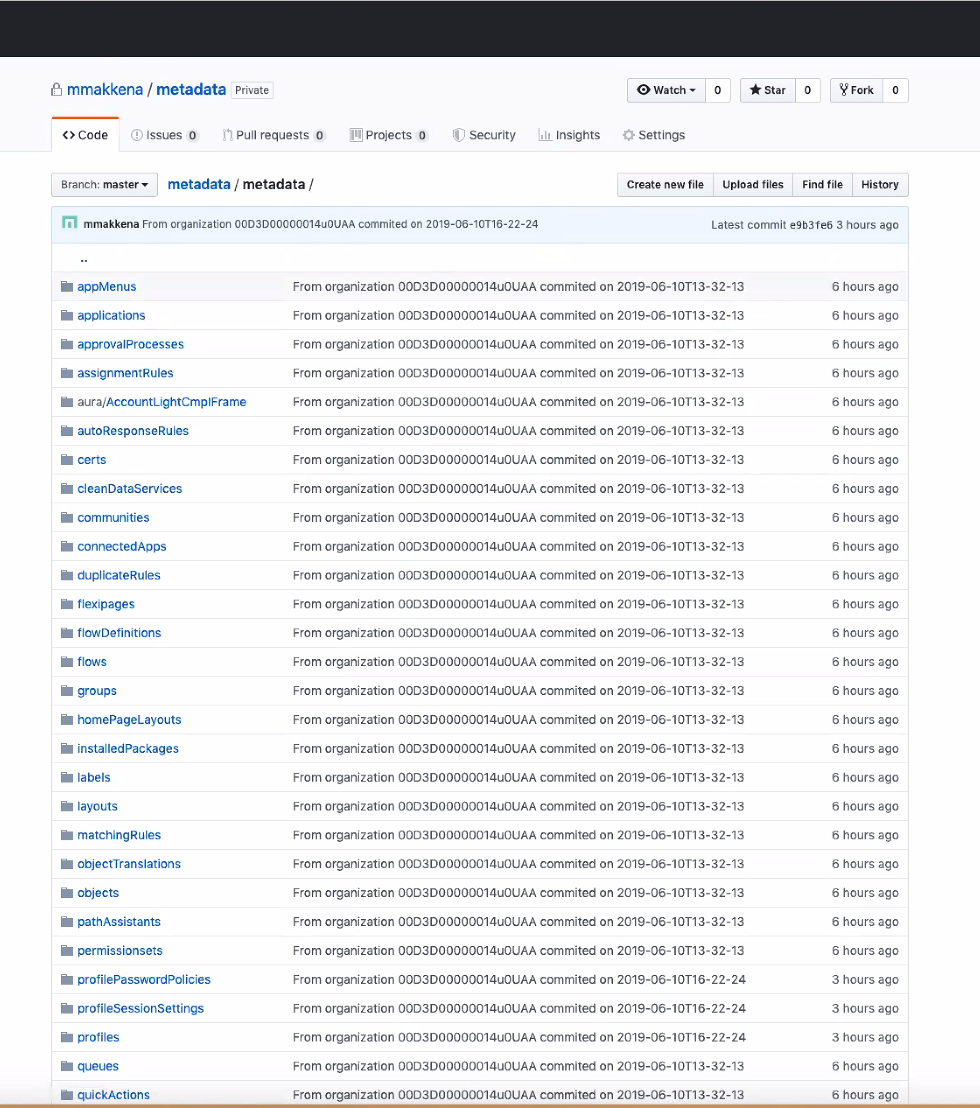
Task: Go to parent directory via '..'
Action: [83, 259]
